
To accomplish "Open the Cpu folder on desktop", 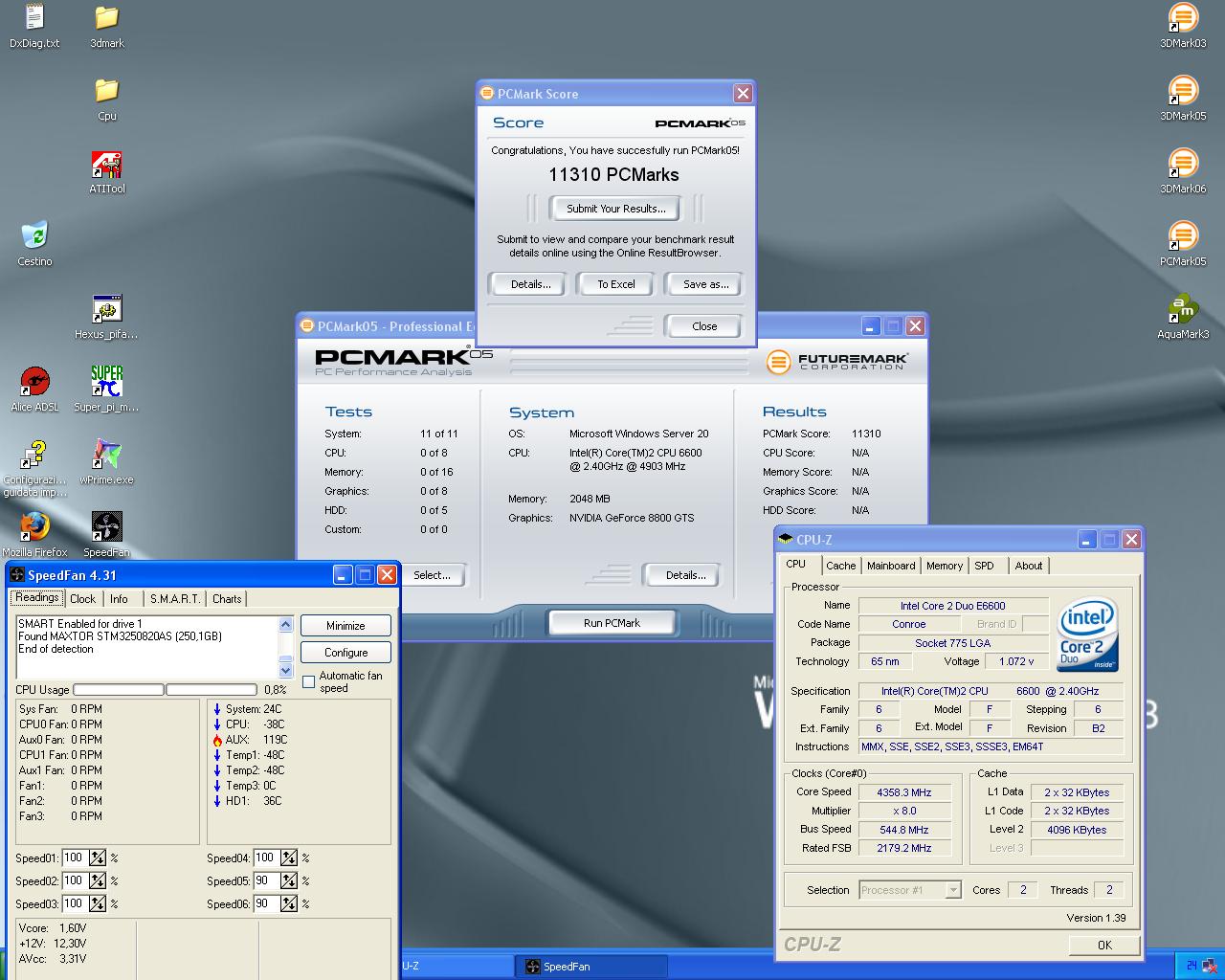I will (x=107, y=99).
